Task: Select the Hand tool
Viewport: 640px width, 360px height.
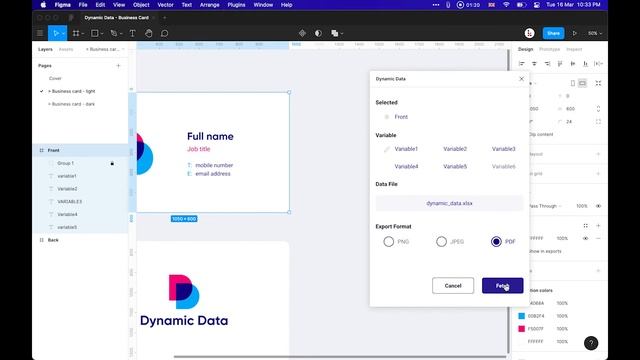Action: click(149, 33)
